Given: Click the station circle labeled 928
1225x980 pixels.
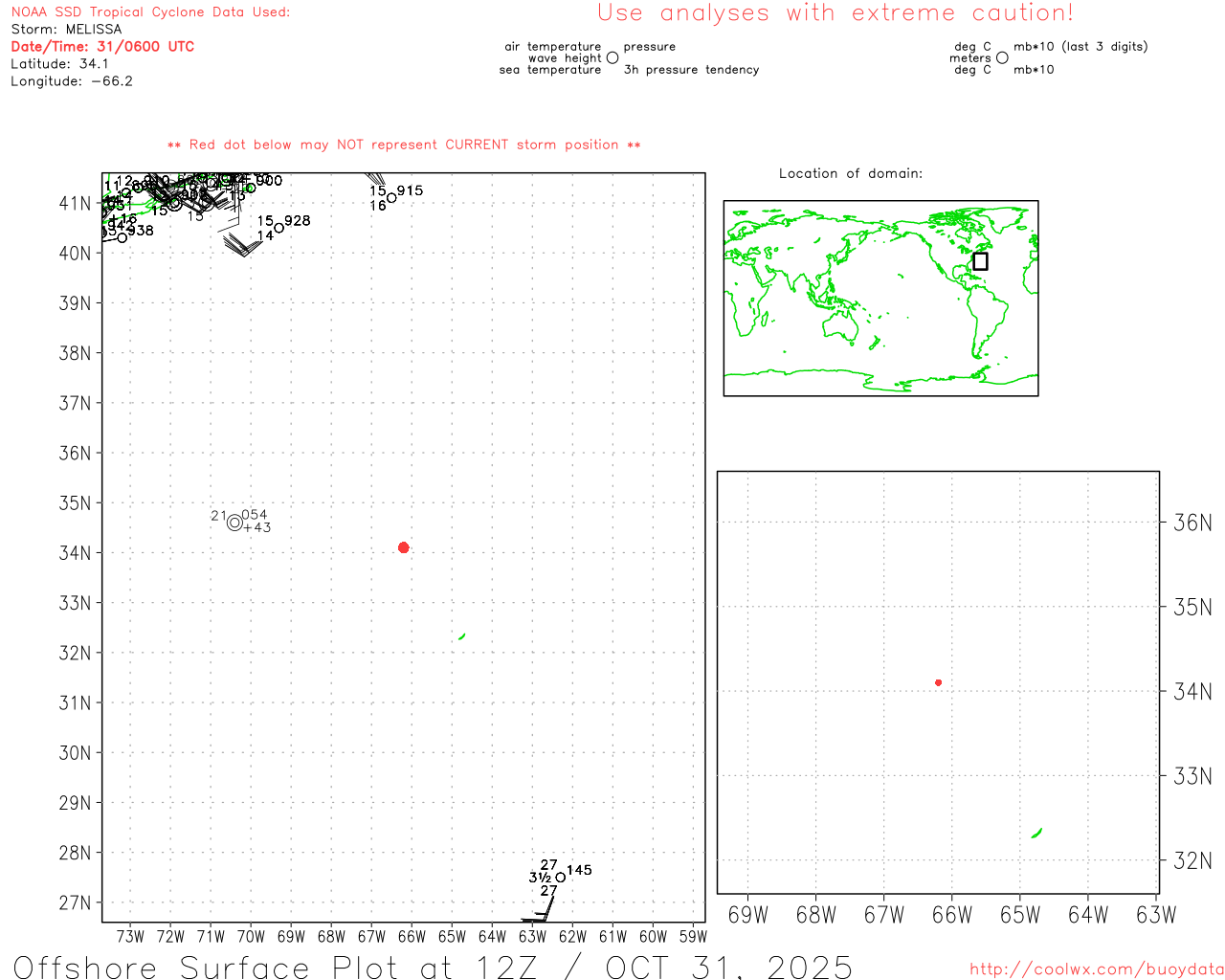Looking at the screenshot, I should click(278, 228).
